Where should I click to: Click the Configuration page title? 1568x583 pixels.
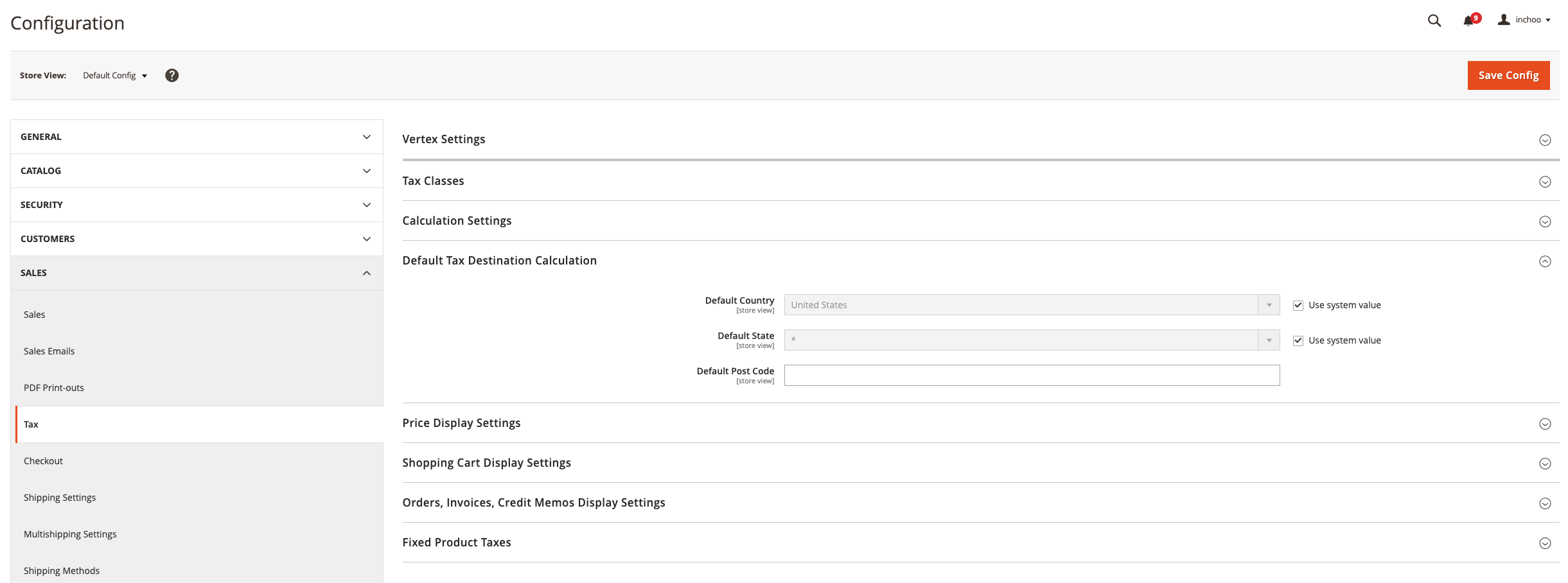(x=67, y=23)
